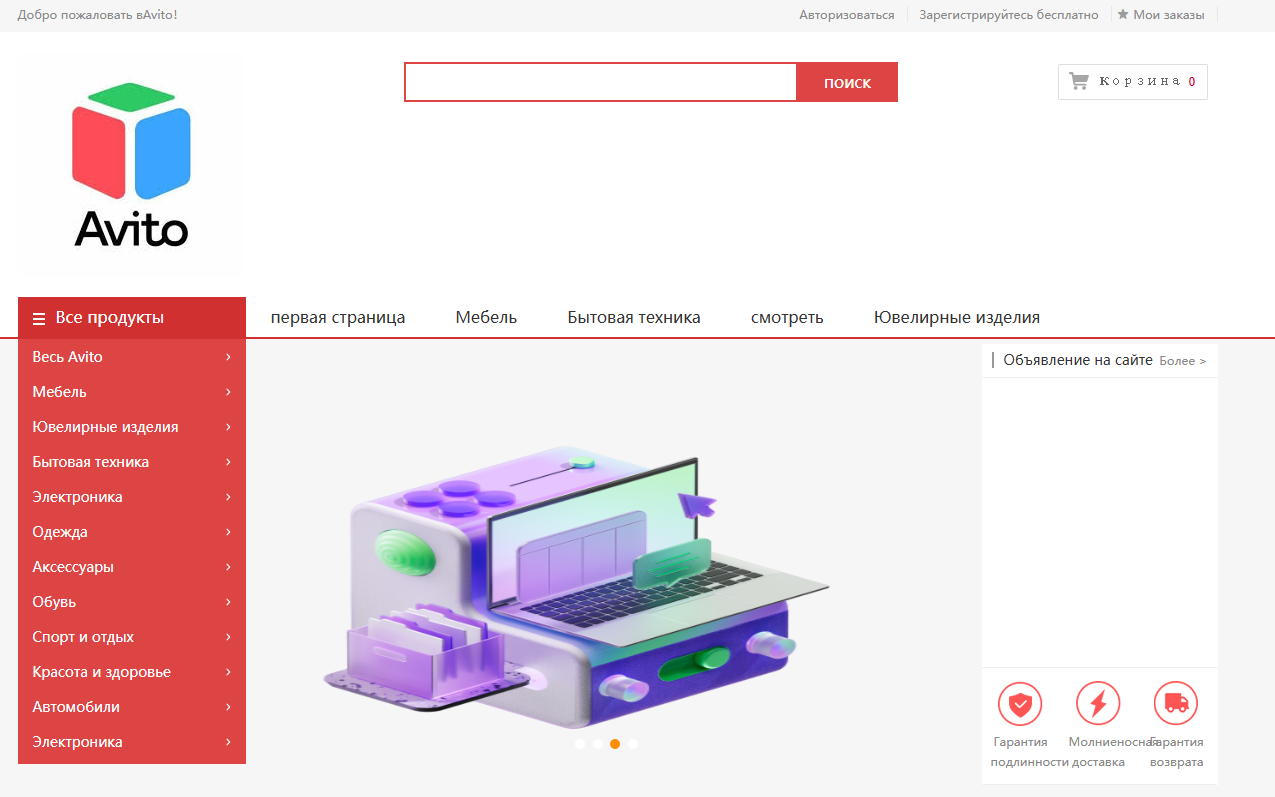The height and width of the screenshot is (797, 1275).
Task: Click the Гарантия возврата truck icon
Action: click(x=1175, y=705)
